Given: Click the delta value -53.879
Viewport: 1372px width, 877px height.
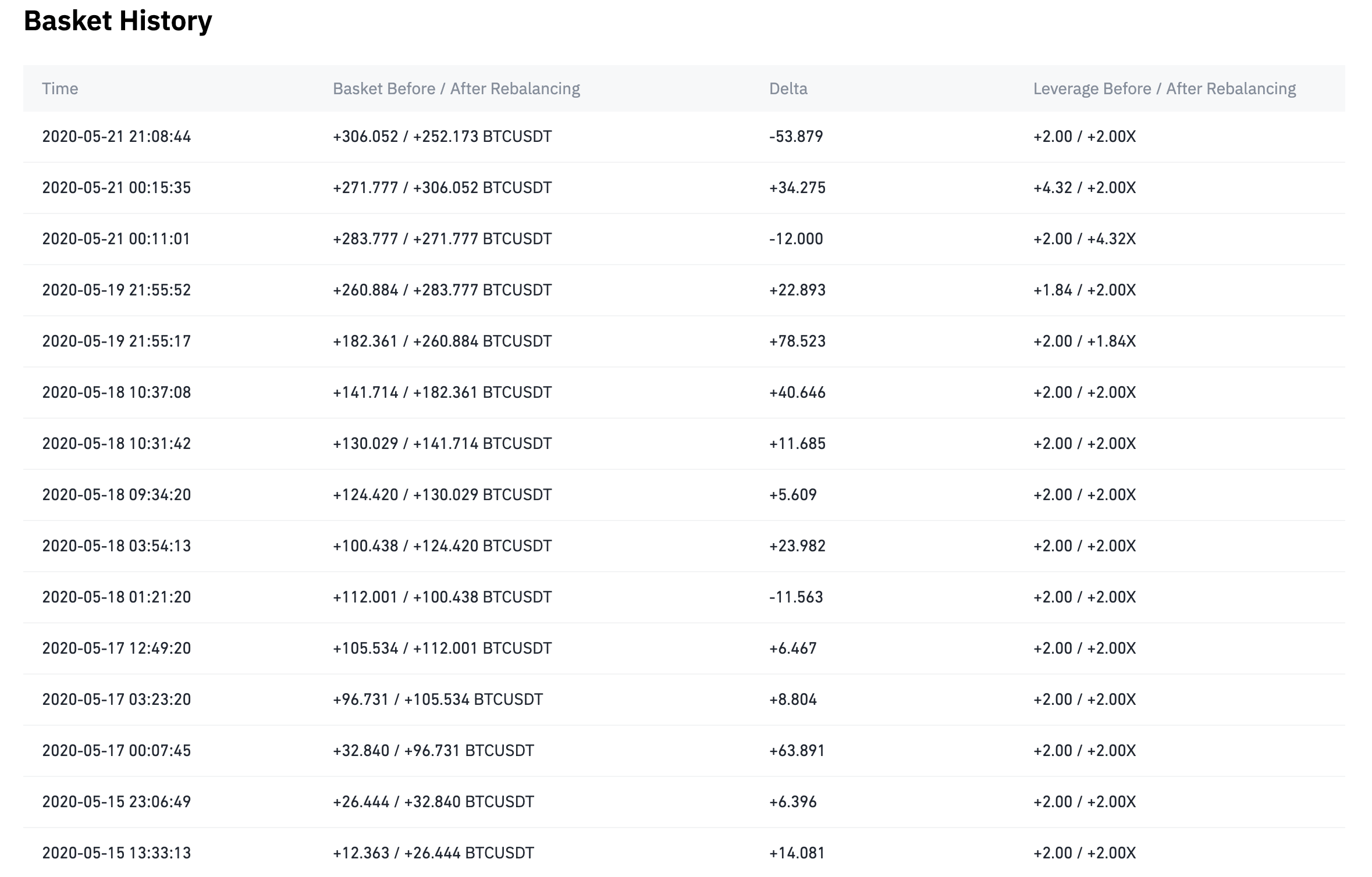Looking at the screenshot, I should (x=796, y=137).
